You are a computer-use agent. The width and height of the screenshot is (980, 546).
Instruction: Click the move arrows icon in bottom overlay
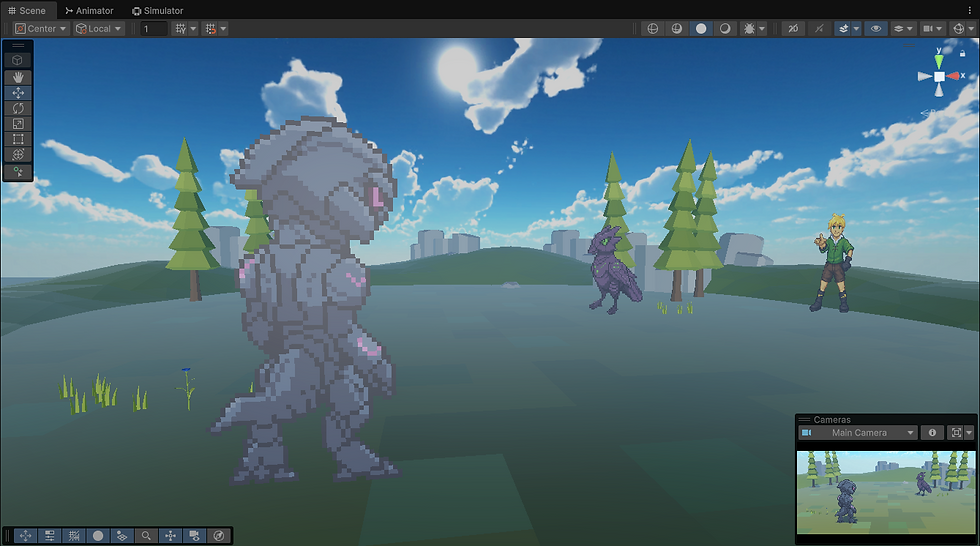click(x=26, y=536)
